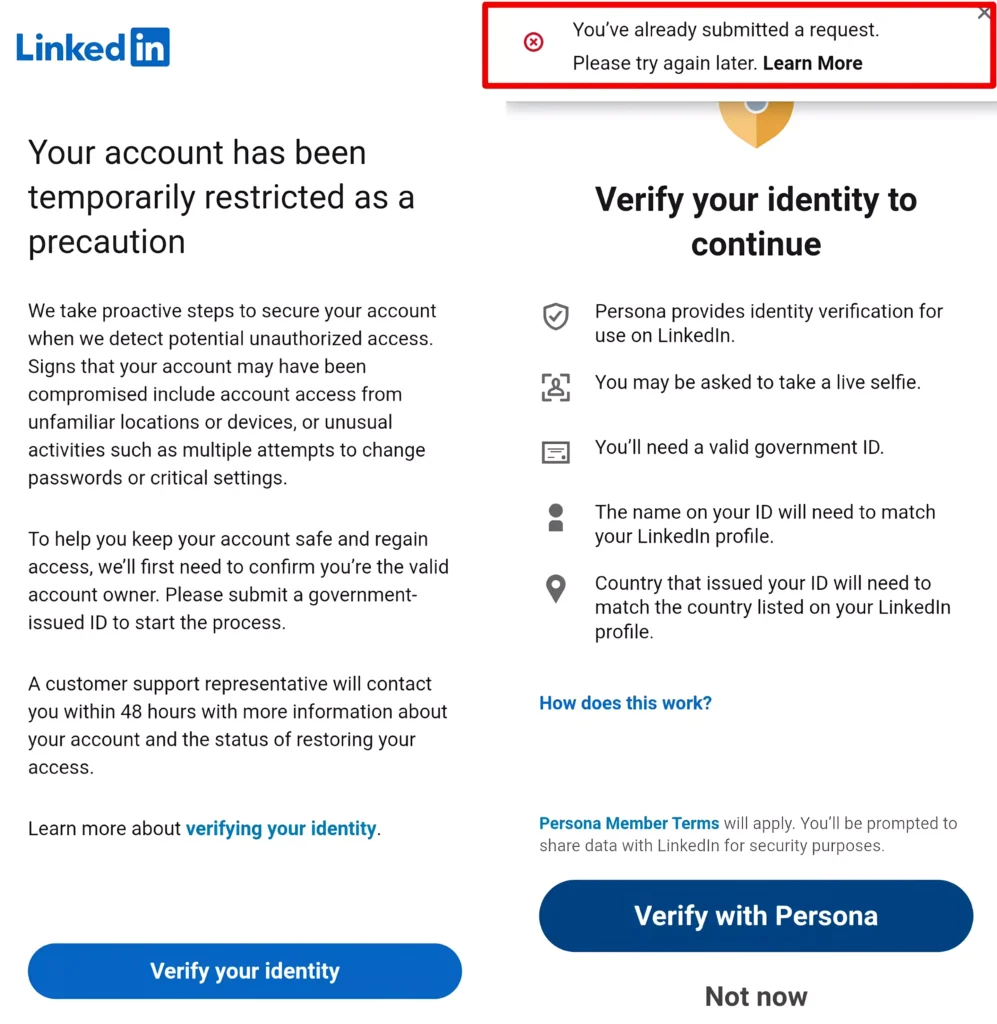Click the shield checkmark icon next to Persona description
This screenshot has height=1024, width=997.
[556, 317]
